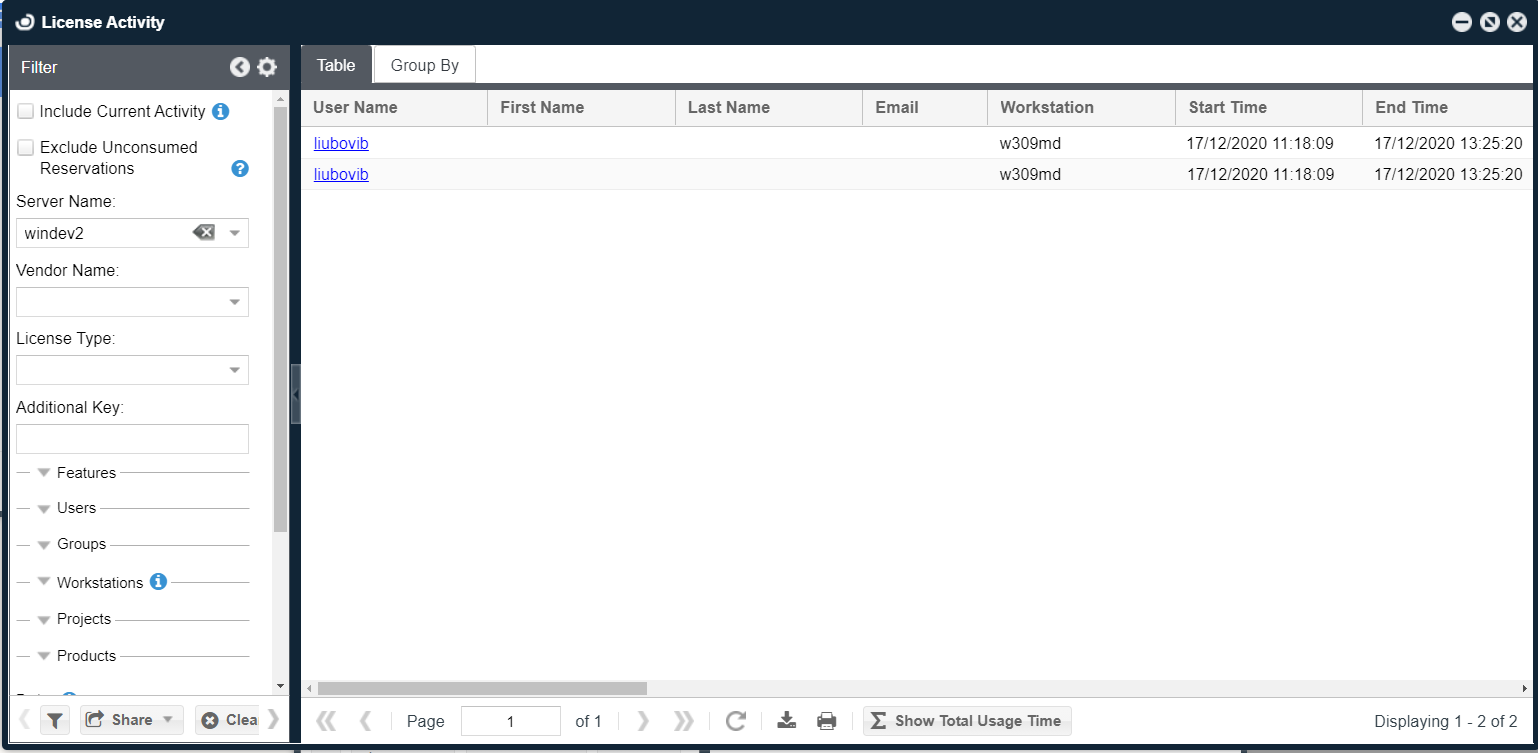Check Exclude Unconsumed Reservations
This screenshot has height=753, width=1538.
[x=25, y=147]
